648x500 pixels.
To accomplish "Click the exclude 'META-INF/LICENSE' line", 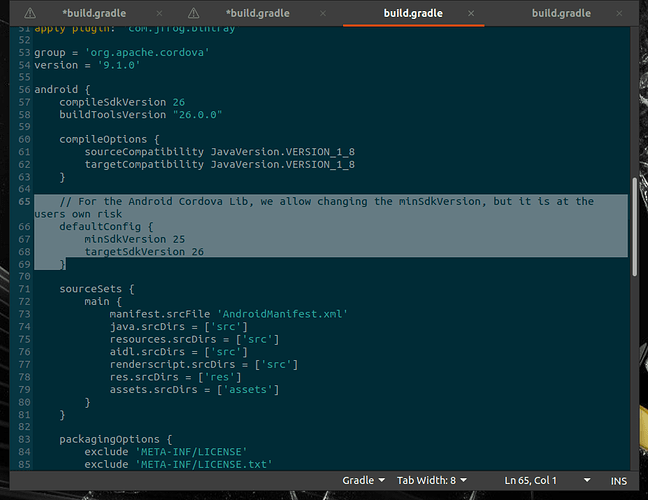I will 166,452.
